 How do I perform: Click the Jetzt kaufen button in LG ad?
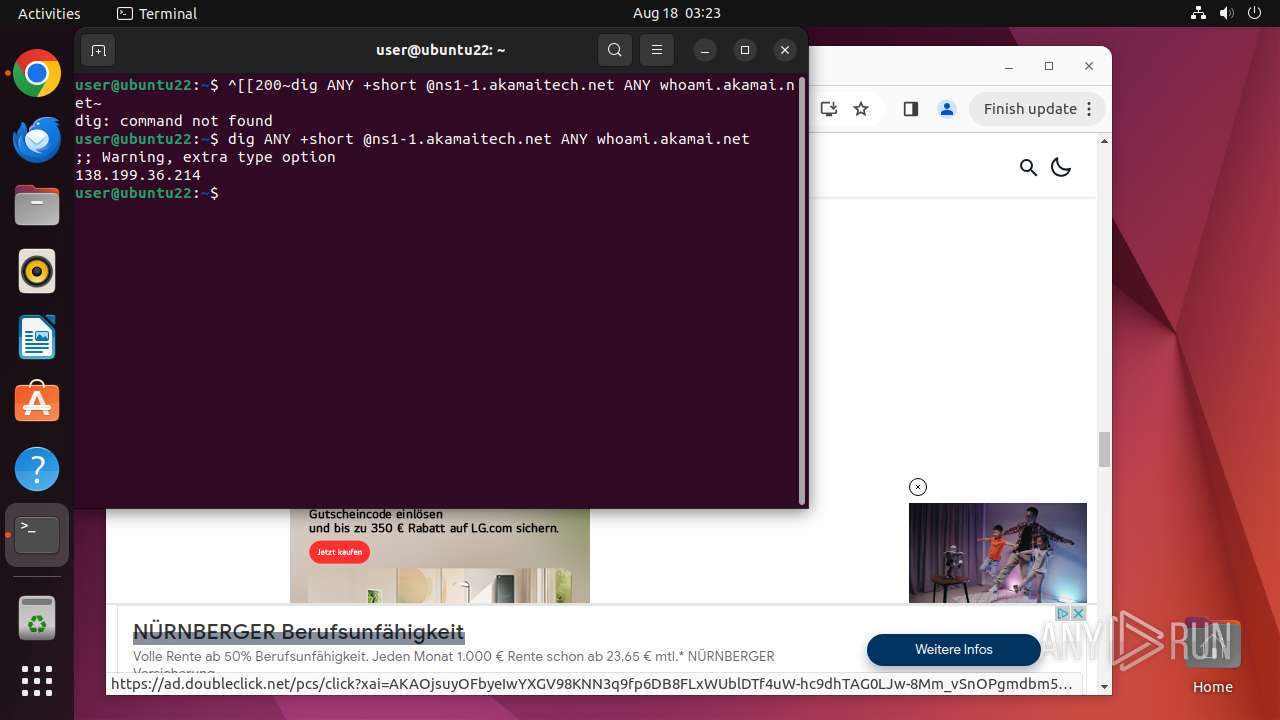pos(339,552)
